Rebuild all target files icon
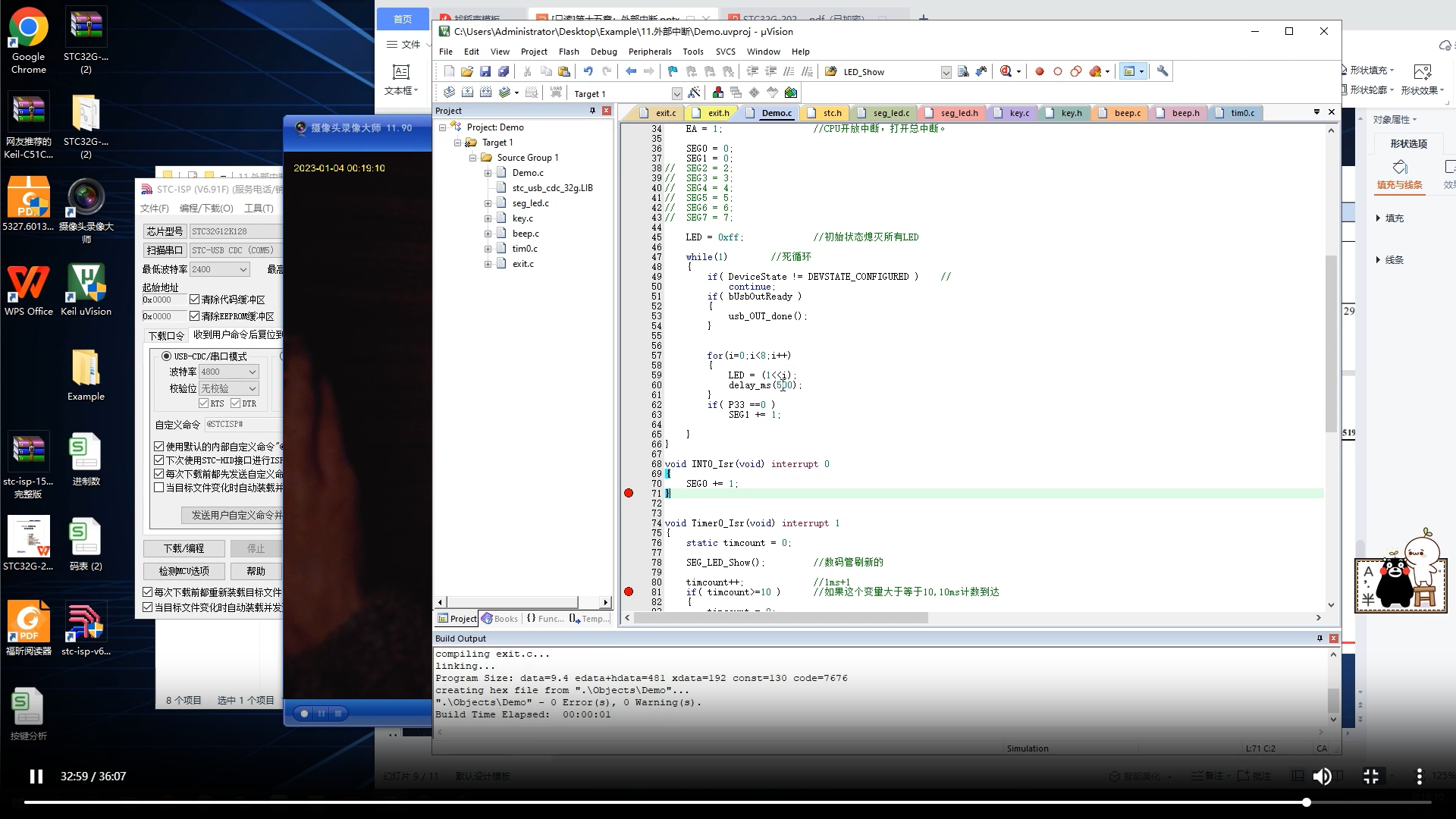Viewport: 1456px width, 819px height. (x=485, y=93)
